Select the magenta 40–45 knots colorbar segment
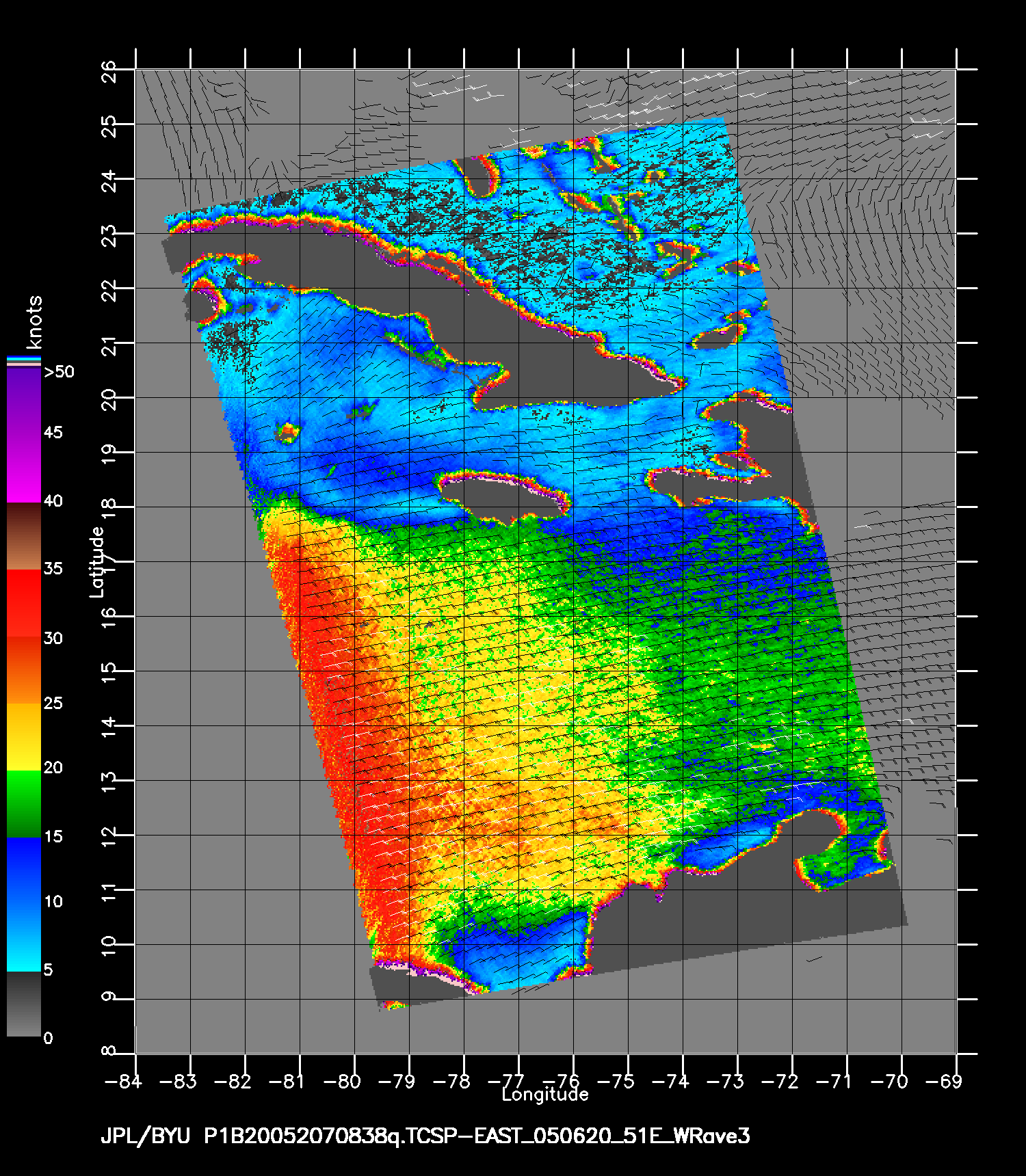The image size is (1026, 1176). (24, 469)
